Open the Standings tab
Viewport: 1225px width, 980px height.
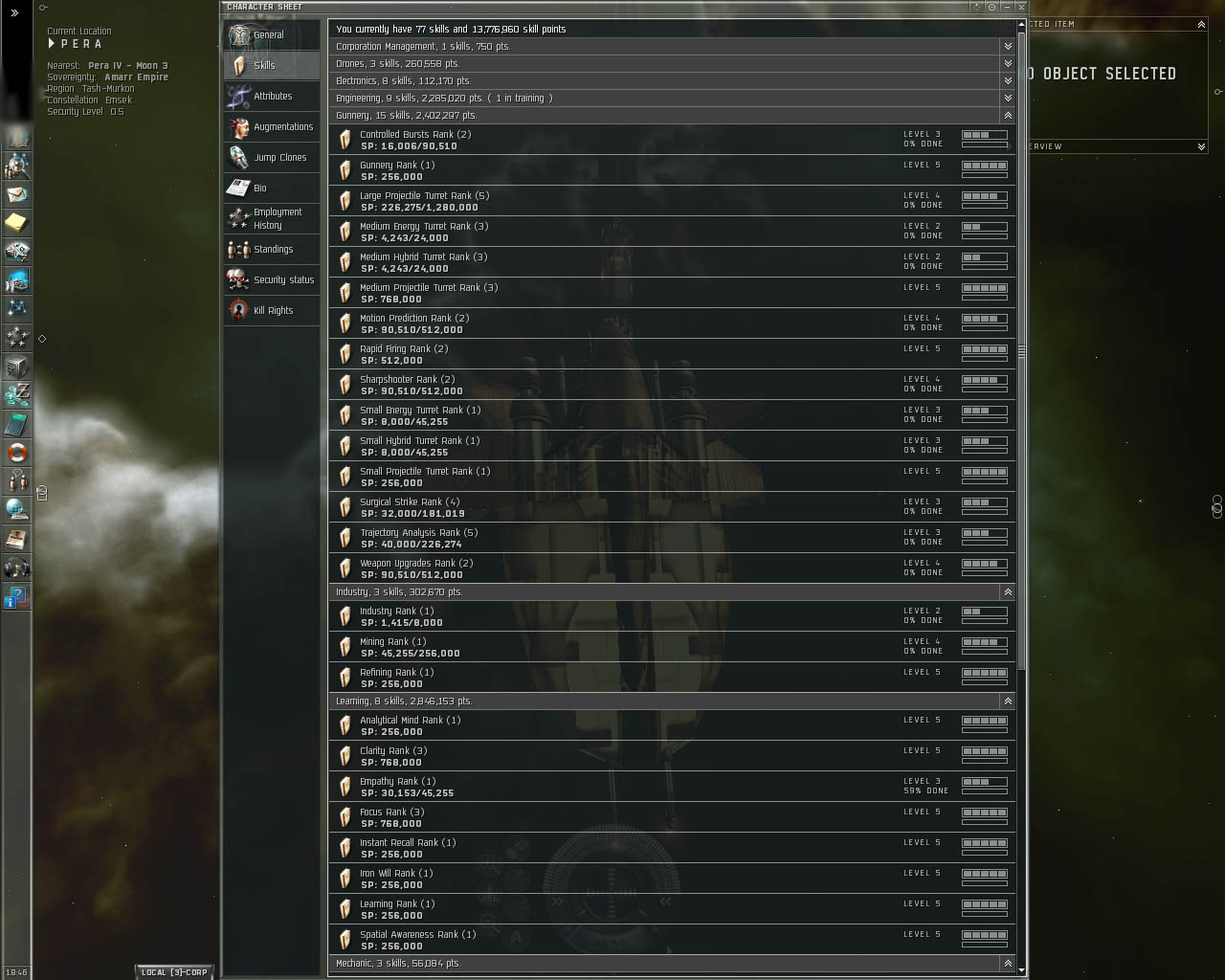(272, 250)
